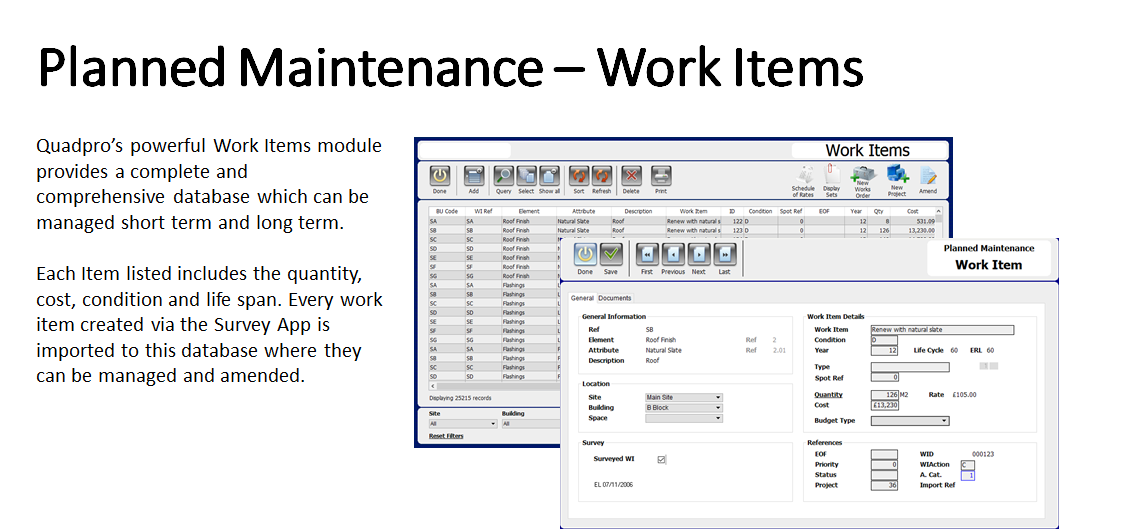Click the Refresh icon
1130x529 pixels.
pos(602,177)
